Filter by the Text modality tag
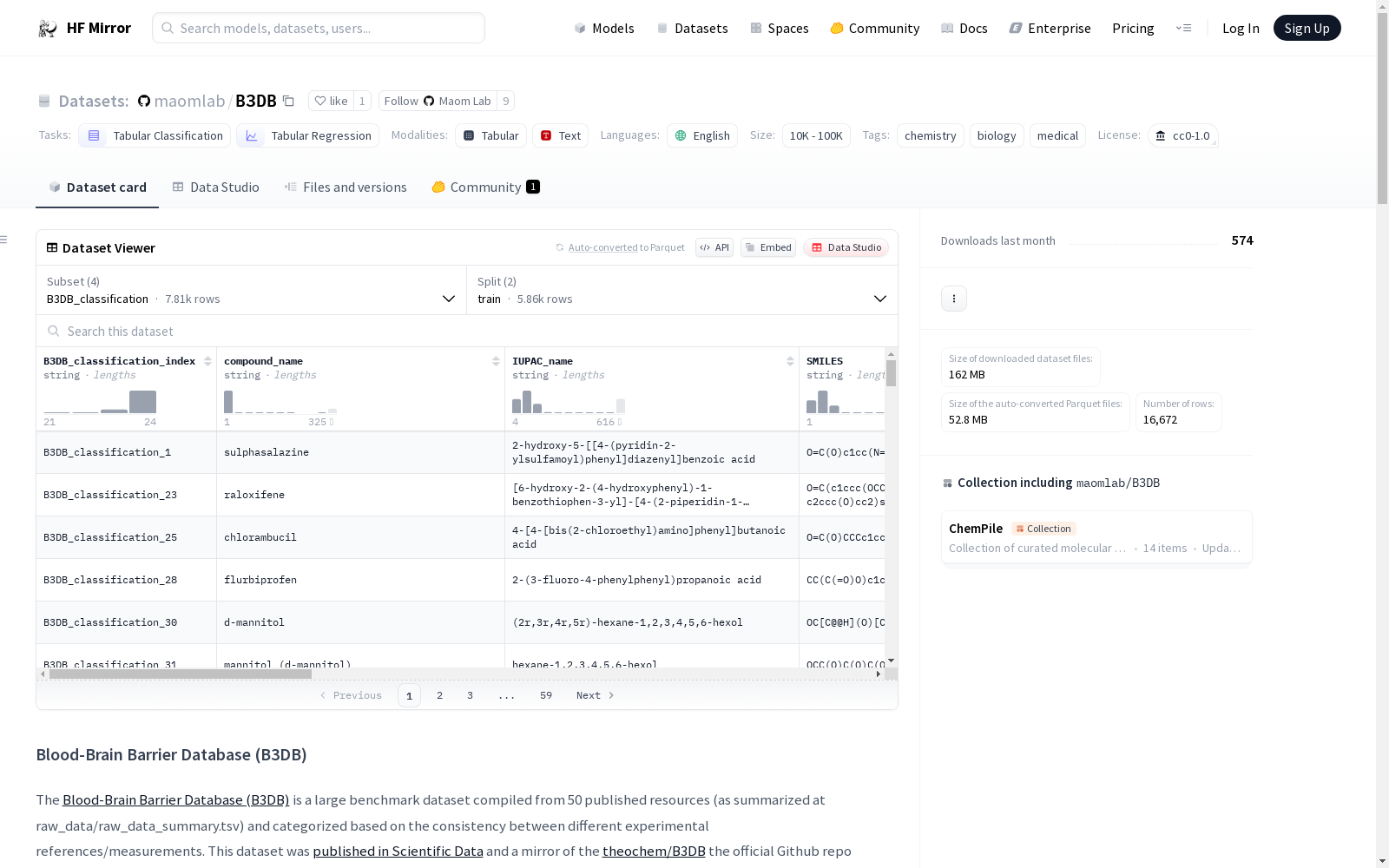Viewport: 1389px width, 868px height. 560,135
